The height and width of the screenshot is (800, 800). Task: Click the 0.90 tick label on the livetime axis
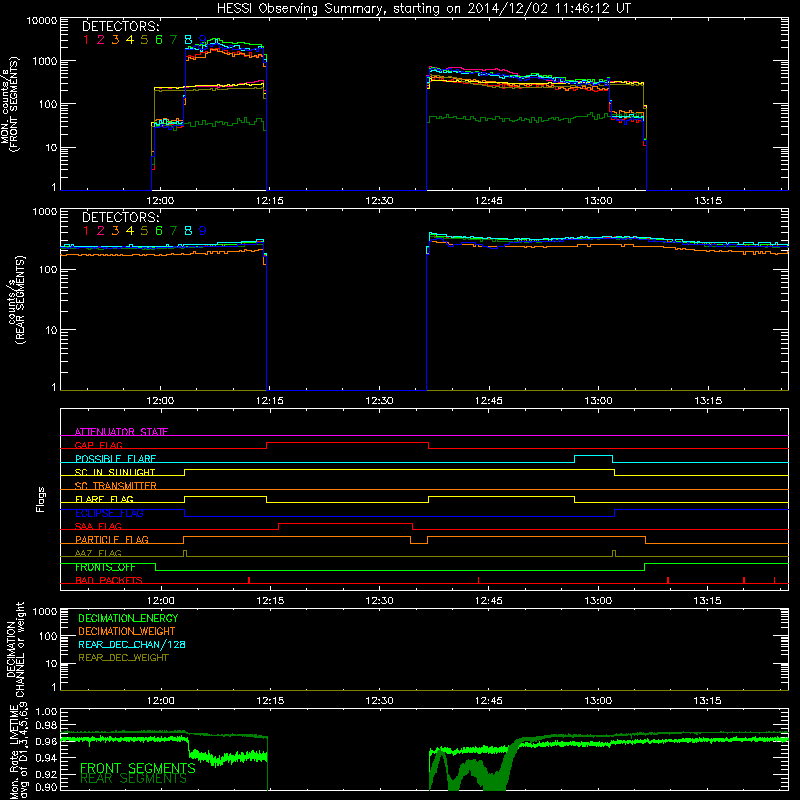tap(47, 787)
